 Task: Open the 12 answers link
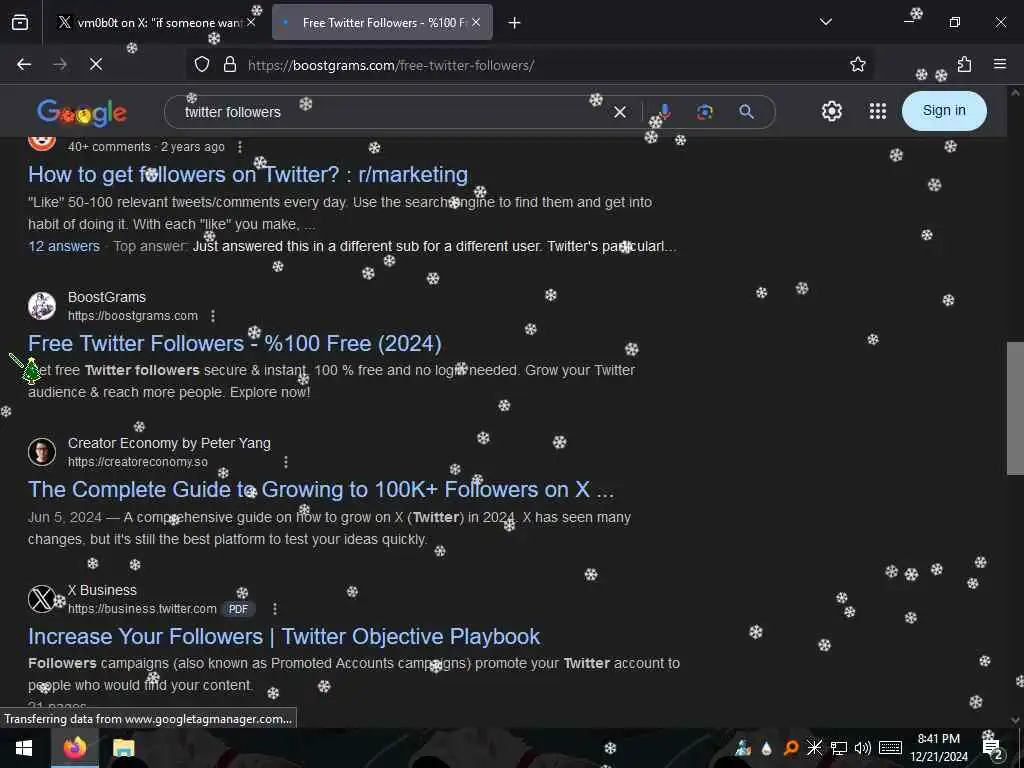point(64,246)
